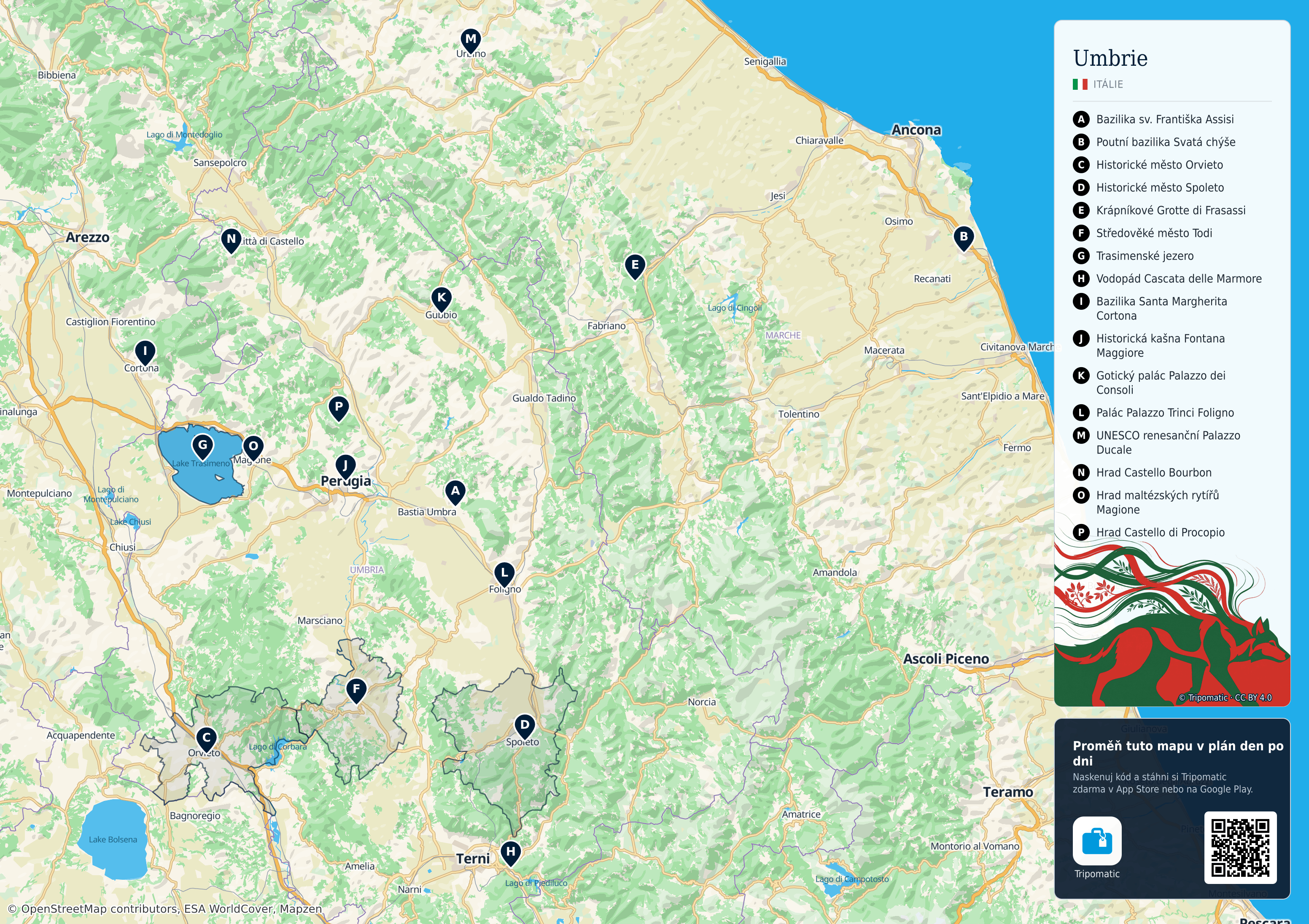Select legend entry Trasimenské jezero

1134,256
